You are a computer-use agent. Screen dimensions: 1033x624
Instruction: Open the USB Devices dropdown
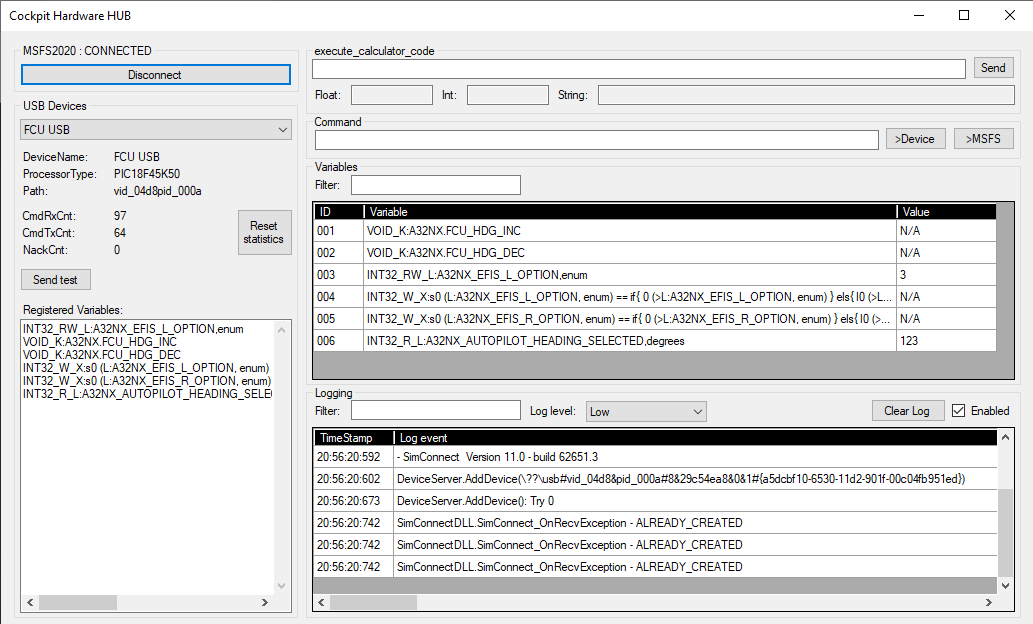[155, 130]
